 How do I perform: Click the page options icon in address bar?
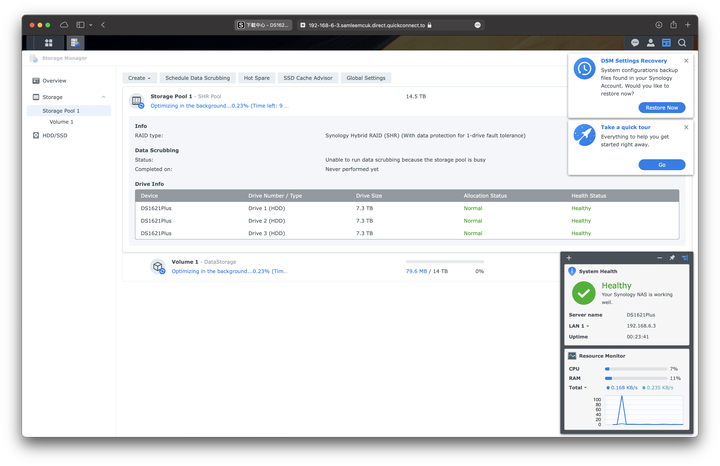click(x=478, y=25)
